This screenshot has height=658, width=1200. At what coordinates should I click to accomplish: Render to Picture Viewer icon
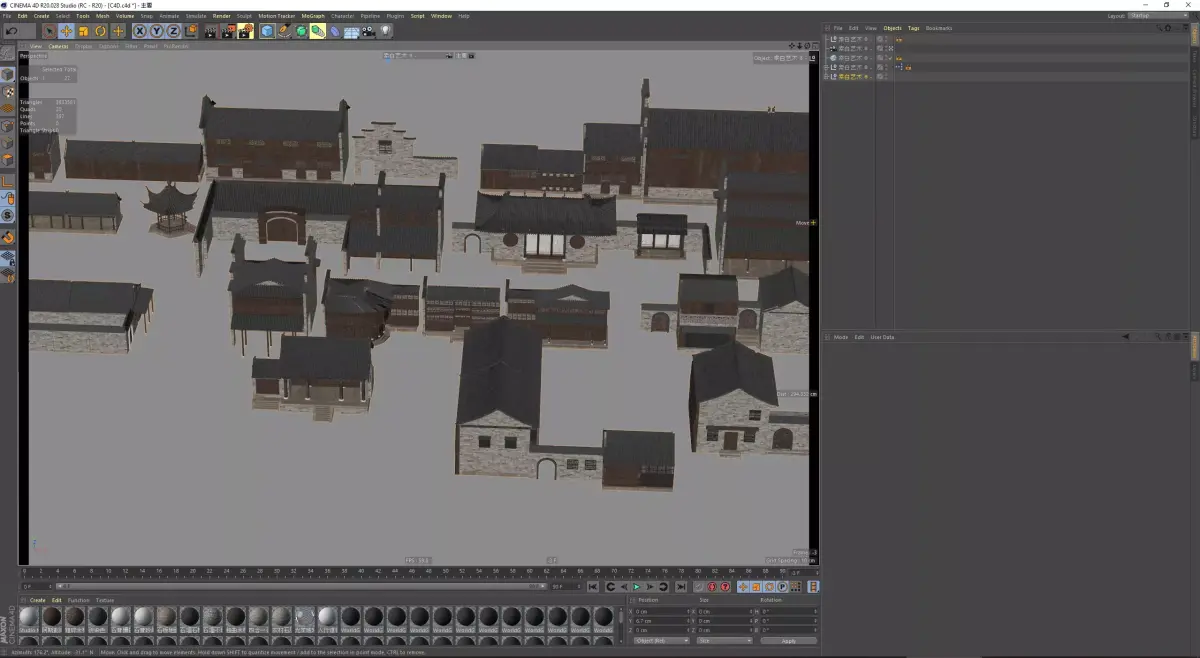click(x=228, y=31)
